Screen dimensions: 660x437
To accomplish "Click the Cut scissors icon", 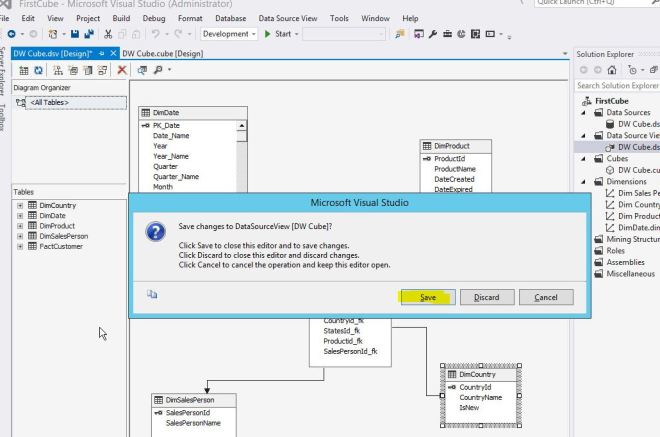I will [107, 35].
